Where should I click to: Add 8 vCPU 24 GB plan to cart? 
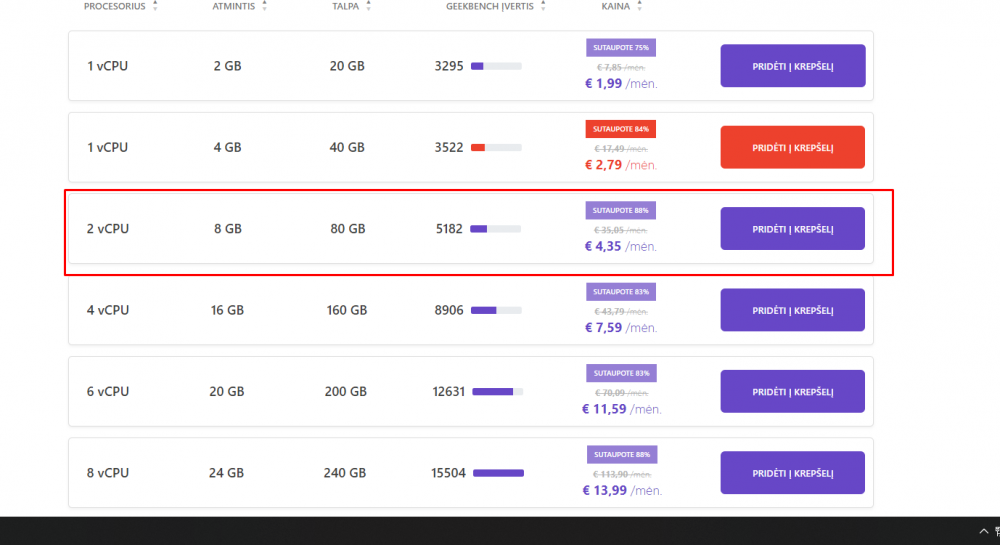coord(792,473)
